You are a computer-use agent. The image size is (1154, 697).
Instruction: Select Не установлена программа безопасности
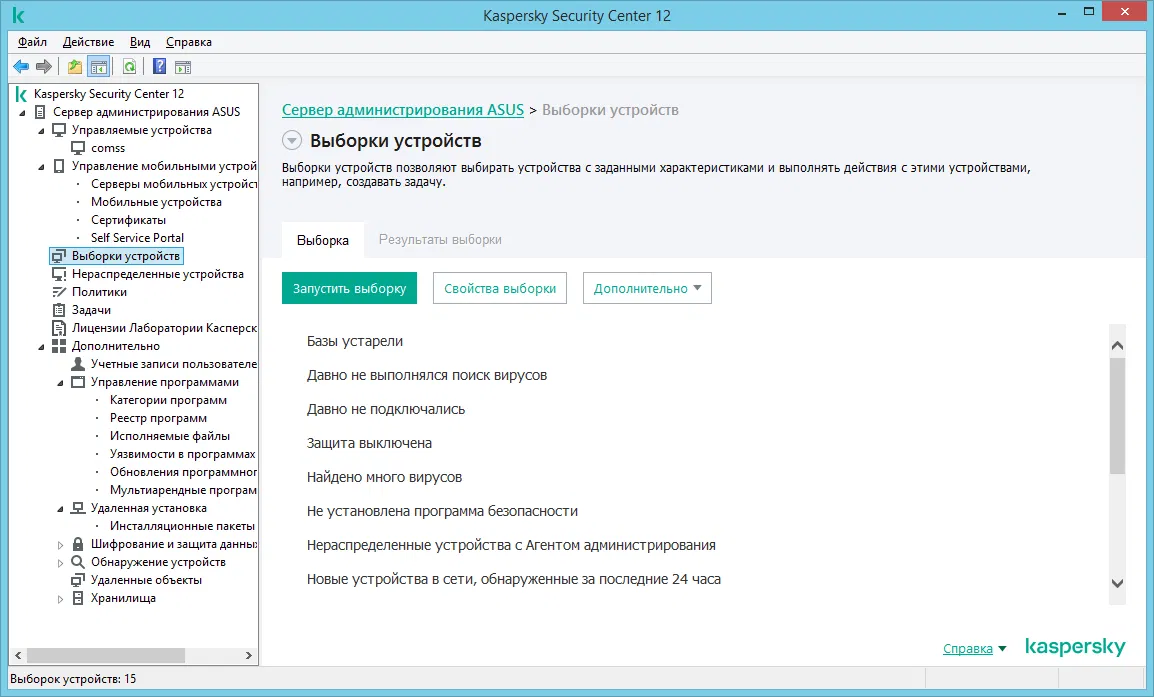coord(442,511)
